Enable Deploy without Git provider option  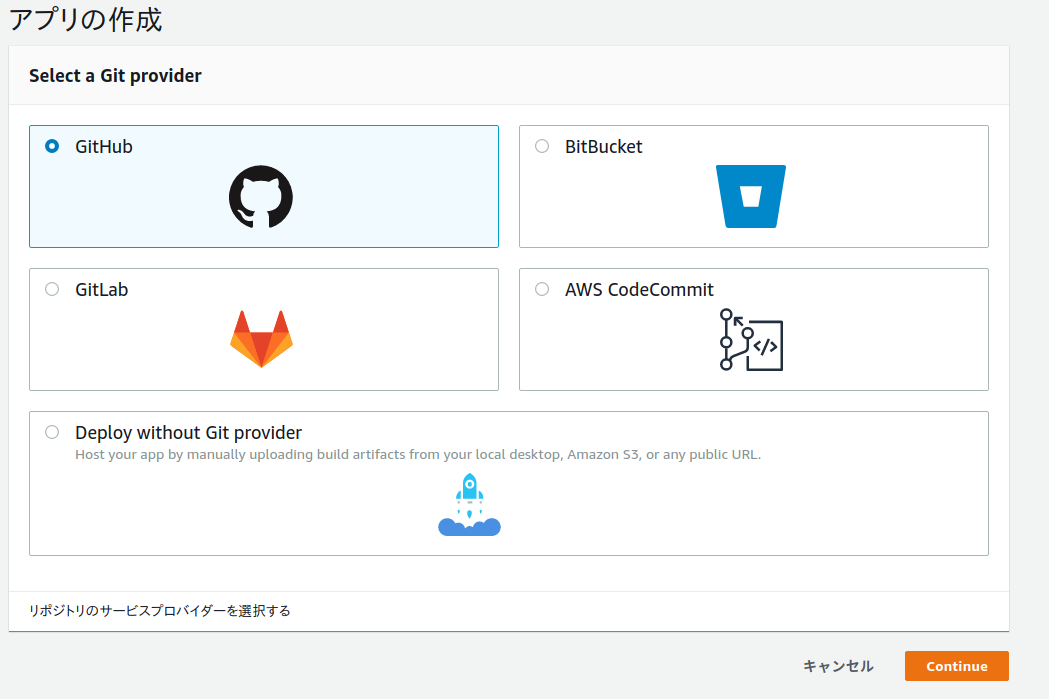[x=51, y=432]
